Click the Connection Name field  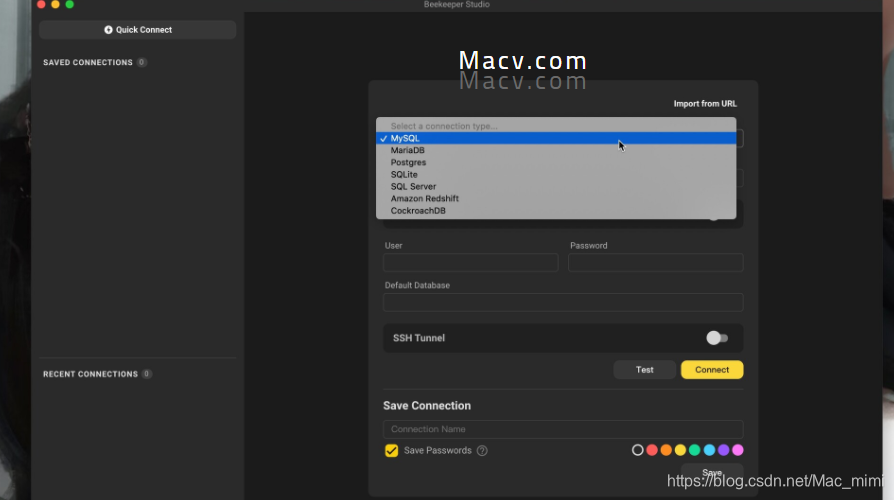(x=563, y=429)
